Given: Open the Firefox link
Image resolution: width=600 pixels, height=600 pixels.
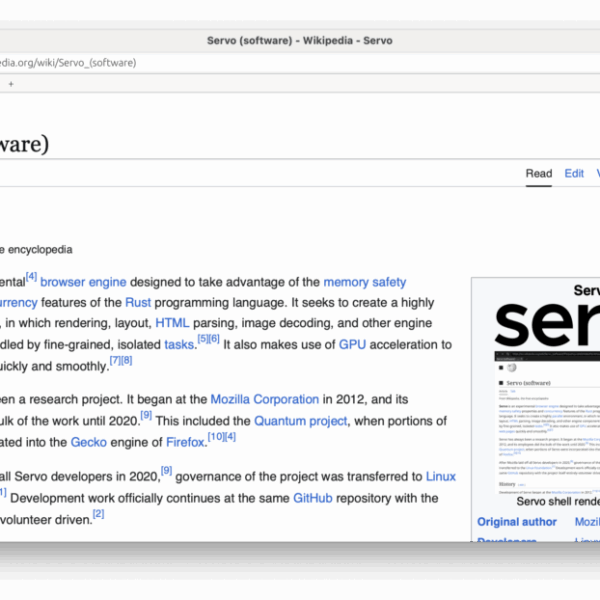Looking at the screenshot, I should tap(185, 442).
